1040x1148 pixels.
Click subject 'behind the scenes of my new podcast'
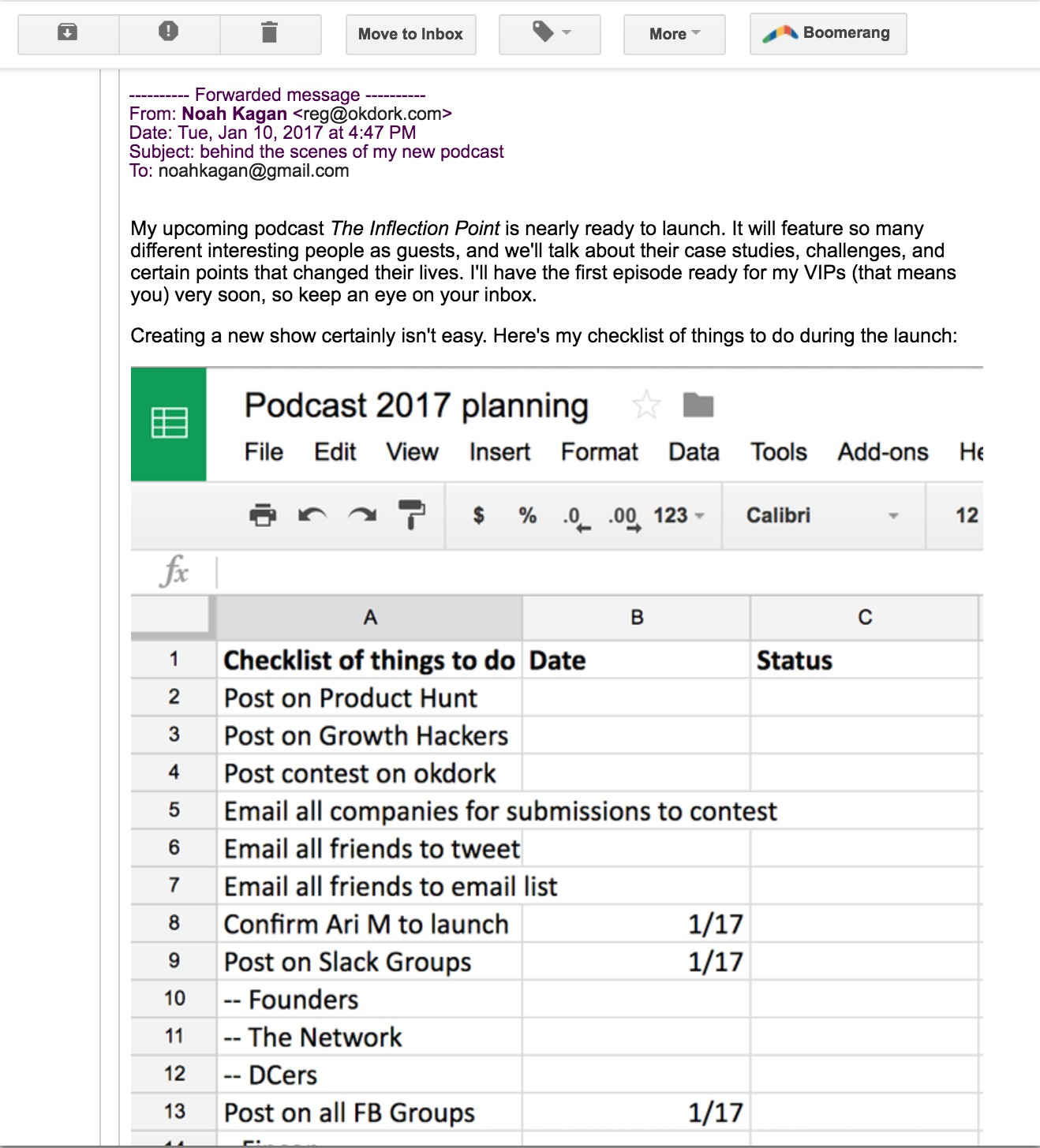(x=352, y=151)
